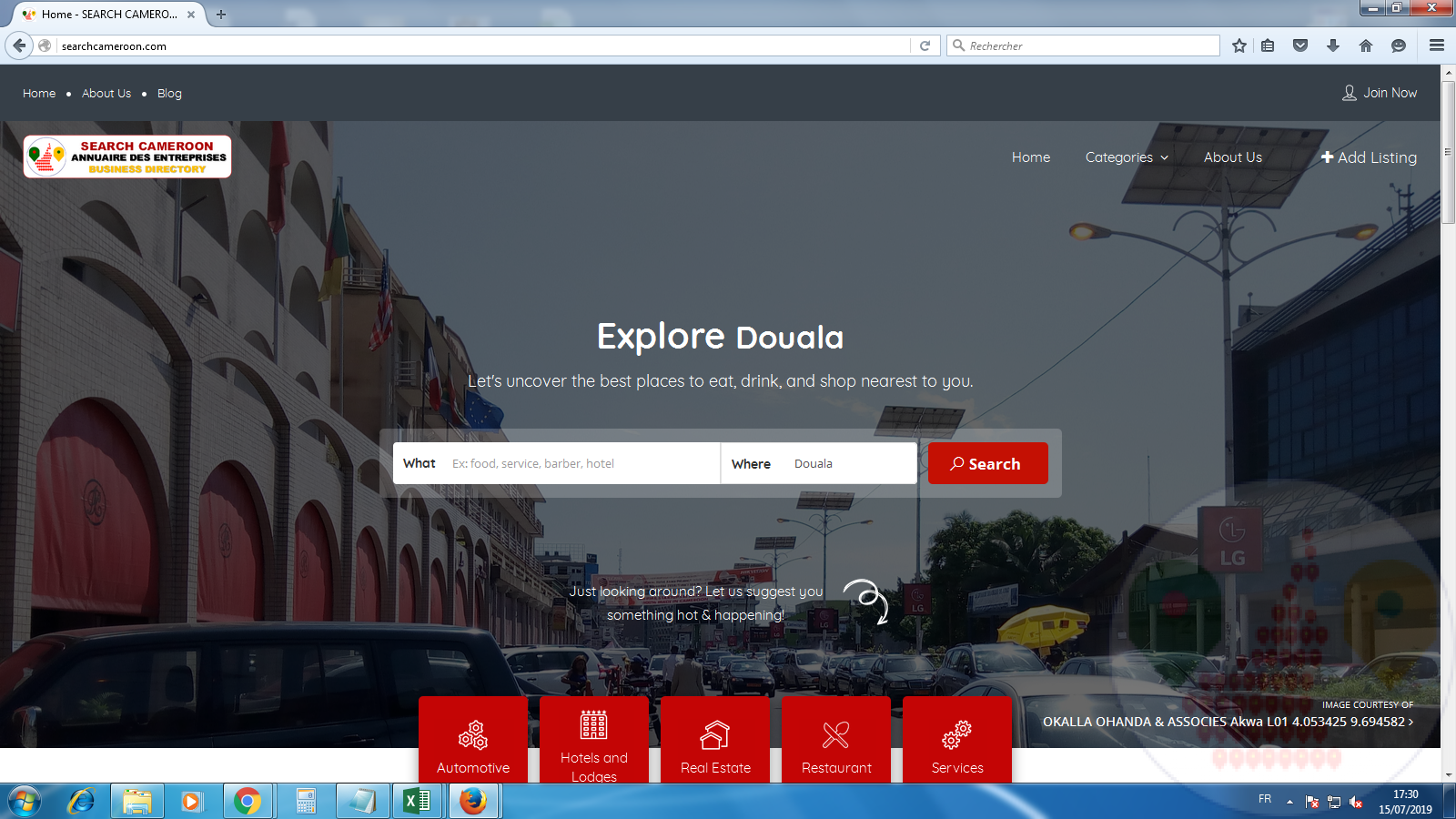Open OKALLA OHANDA & ASSOCIES image courtesy link
Screen dimensions: 1456x819
point(1228,722)
